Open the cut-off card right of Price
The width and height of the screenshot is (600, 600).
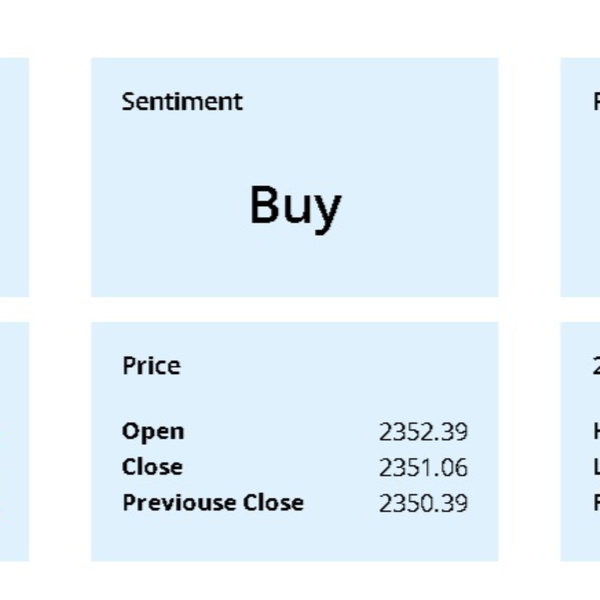[580, 442]
